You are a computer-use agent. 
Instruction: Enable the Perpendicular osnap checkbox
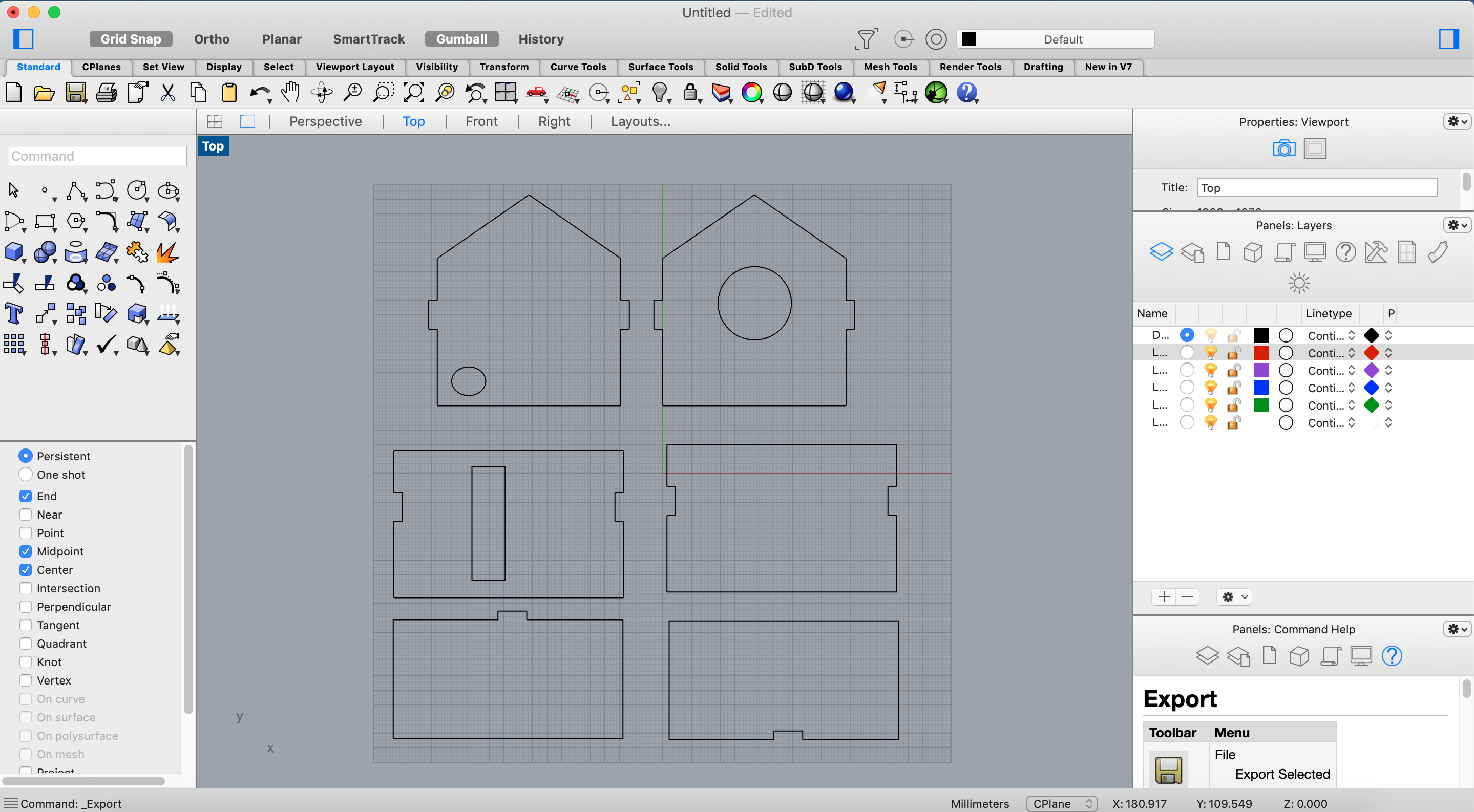25,607
